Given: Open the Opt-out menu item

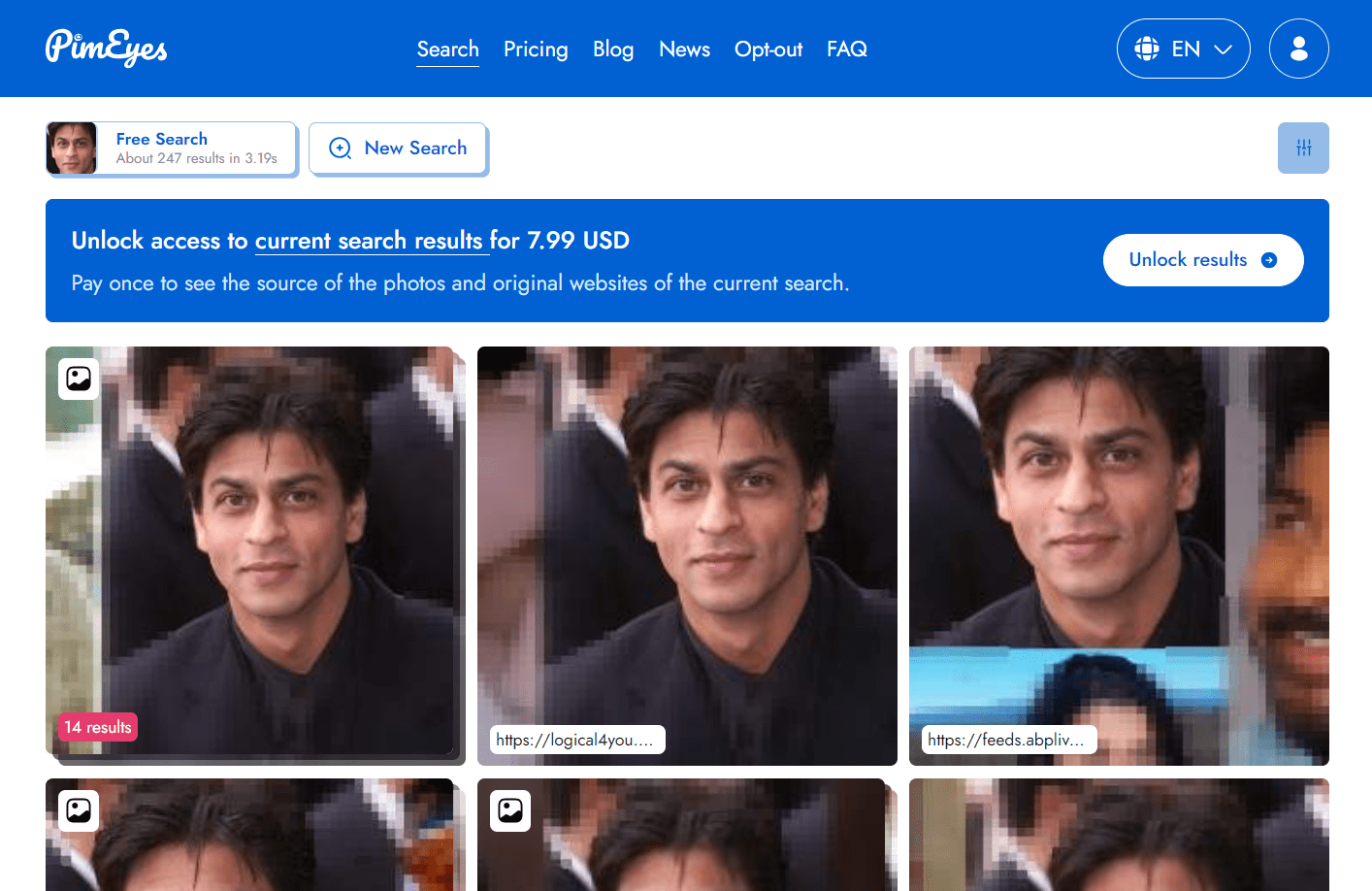Looking at the screenshot, I should [x=768, y=49].
